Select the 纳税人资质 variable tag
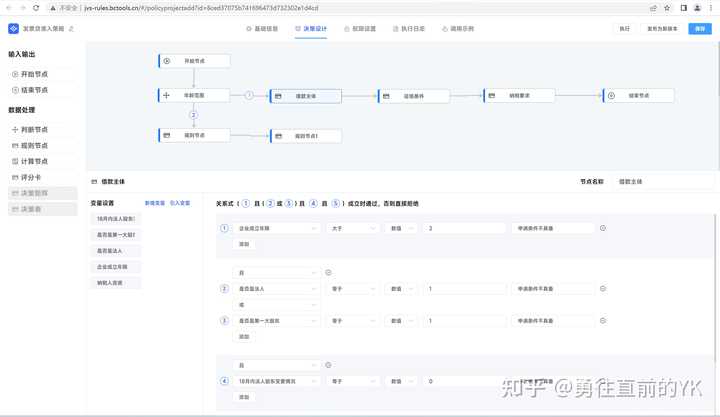720x417 pixels. click(116, 283)
